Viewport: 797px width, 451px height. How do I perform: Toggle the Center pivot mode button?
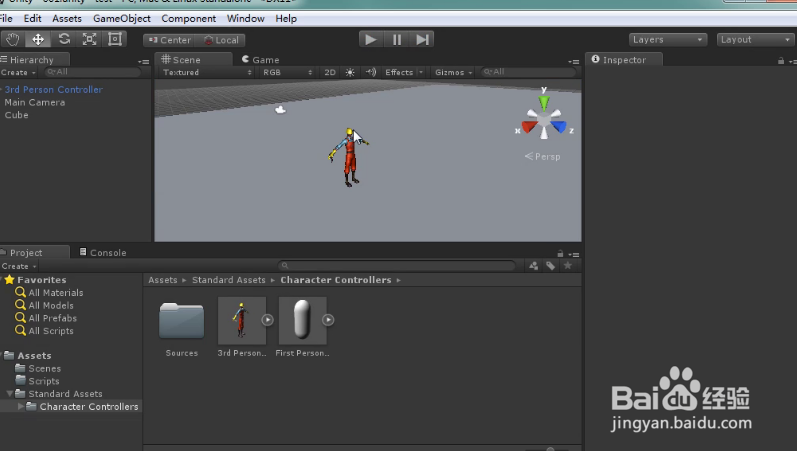(170, 40)
